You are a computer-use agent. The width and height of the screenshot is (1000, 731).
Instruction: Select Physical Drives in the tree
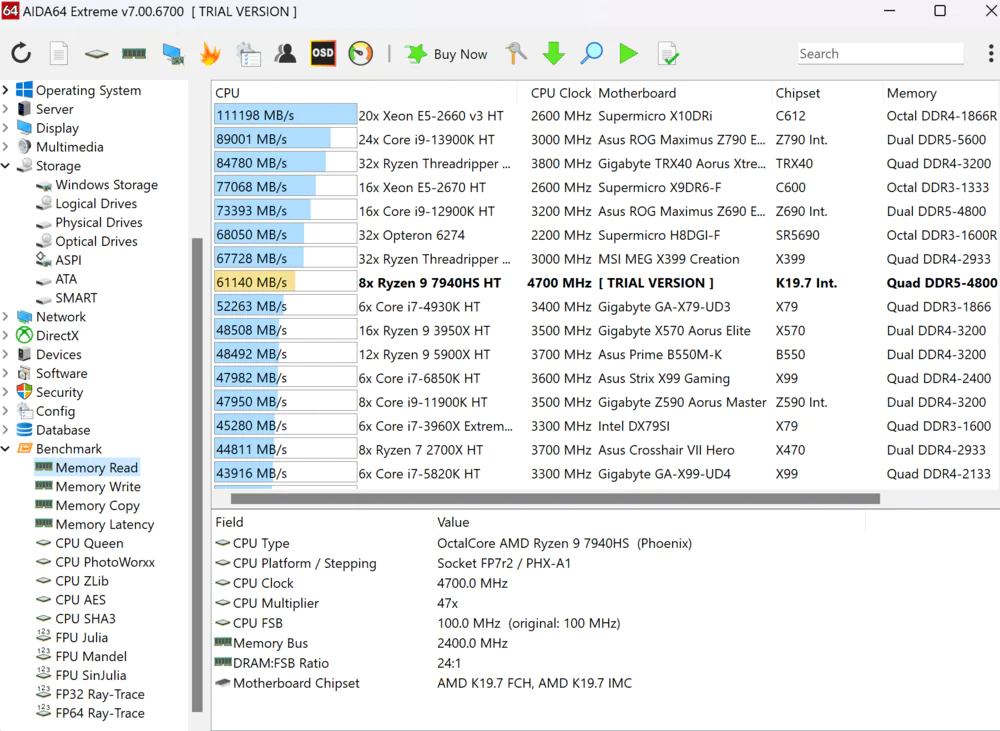(x=89, y=222)
